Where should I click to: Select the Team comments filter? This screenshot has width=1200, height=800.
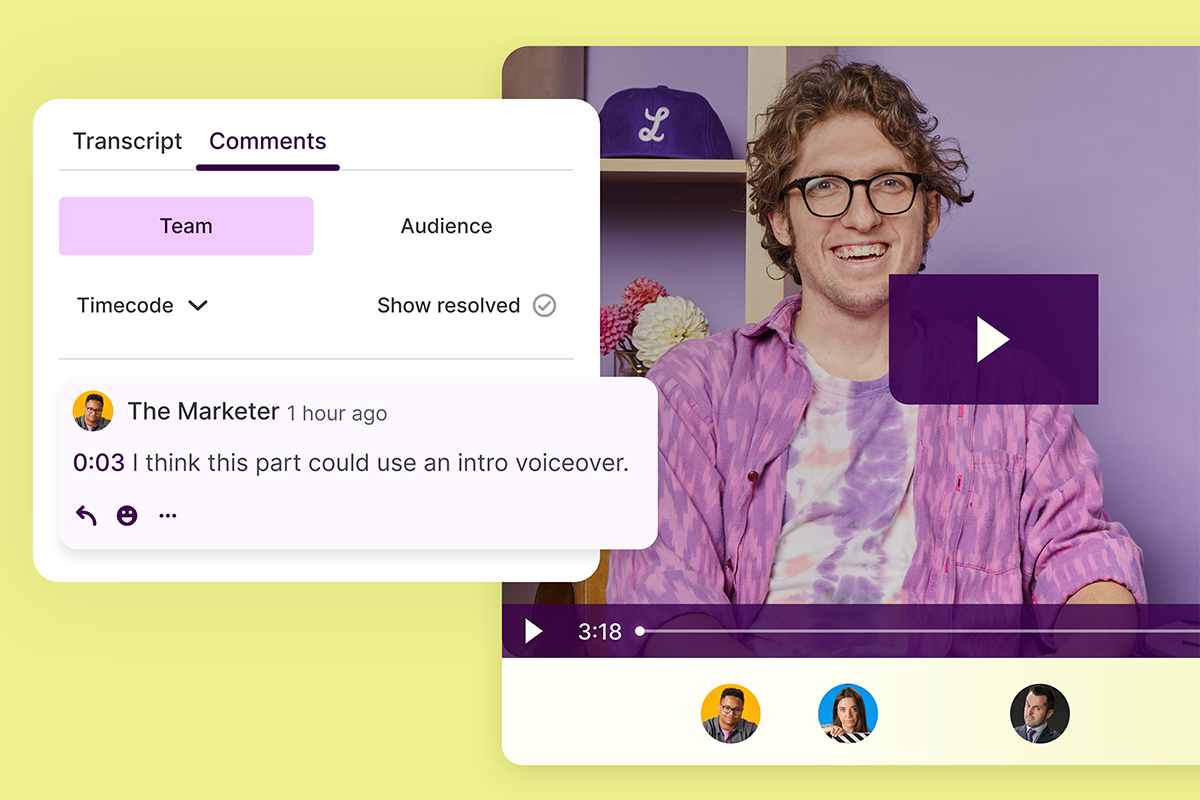(186, 226)
